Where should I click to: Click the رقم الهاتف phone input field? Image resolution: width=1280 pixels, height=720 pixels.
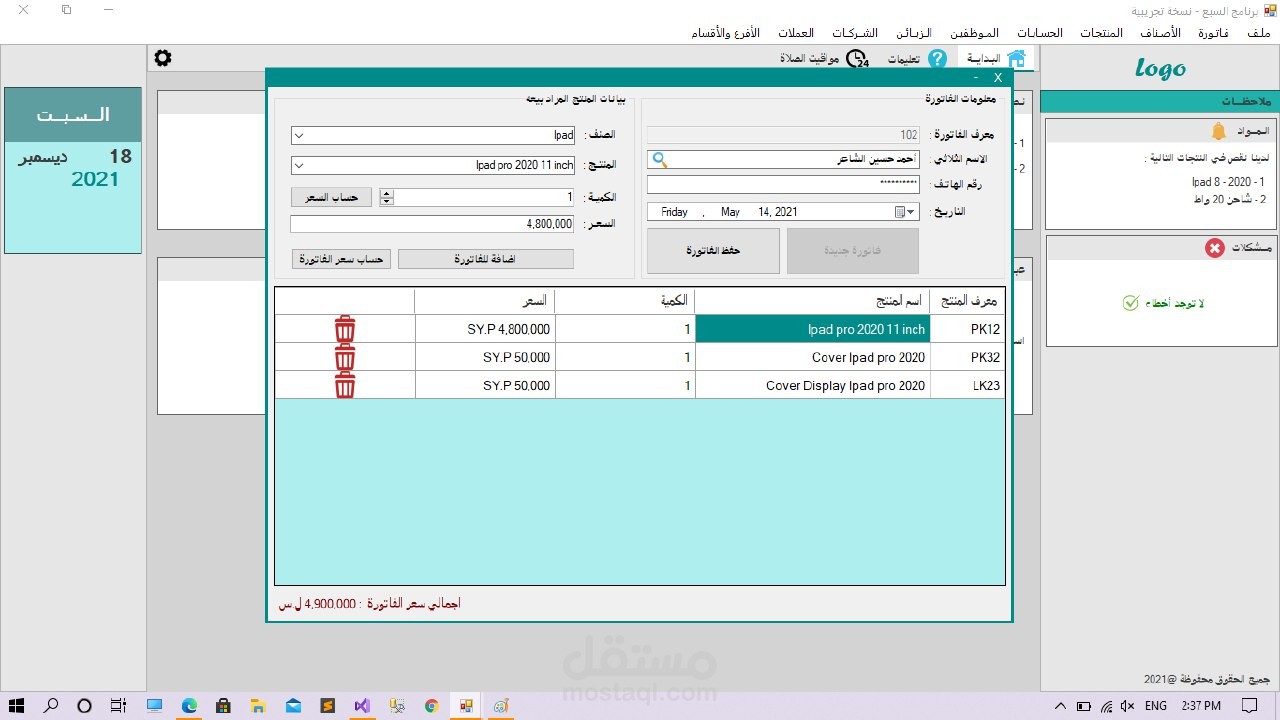coord(783,185)
